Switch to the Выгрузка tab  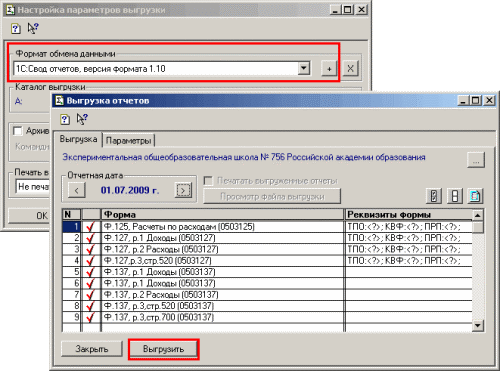78,139
